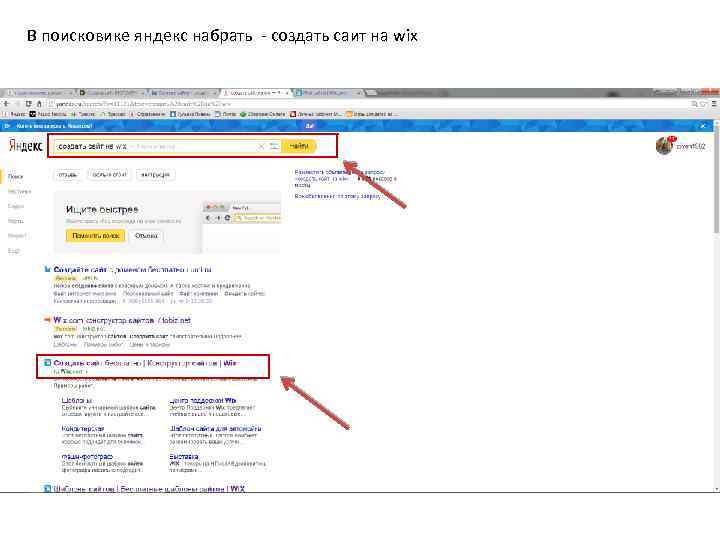Viewport: 720px width, 540px height.
Task: Open 'Все объявления по этому запросу' link
Action: click(338, 196)
